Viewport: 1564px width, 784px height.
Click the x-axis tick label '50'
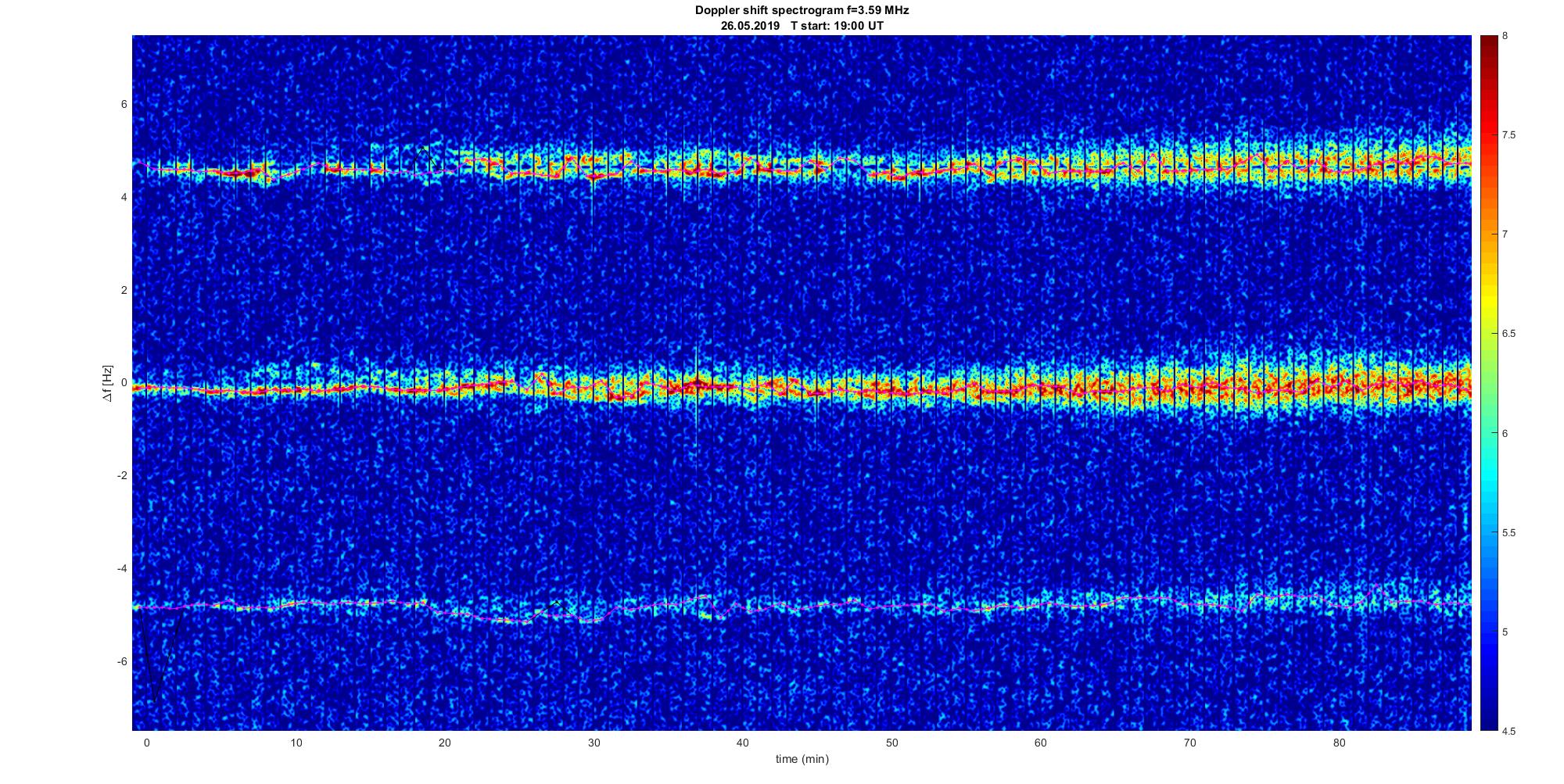click(891, 743)
